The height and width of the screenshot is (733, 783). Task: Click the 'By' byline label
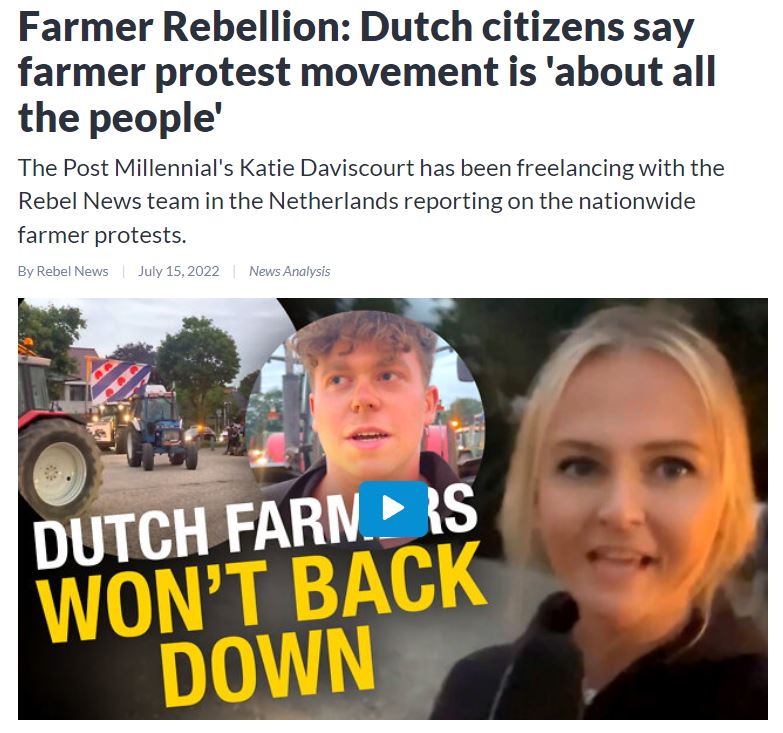pyautogui.click(x=25, y=271)
